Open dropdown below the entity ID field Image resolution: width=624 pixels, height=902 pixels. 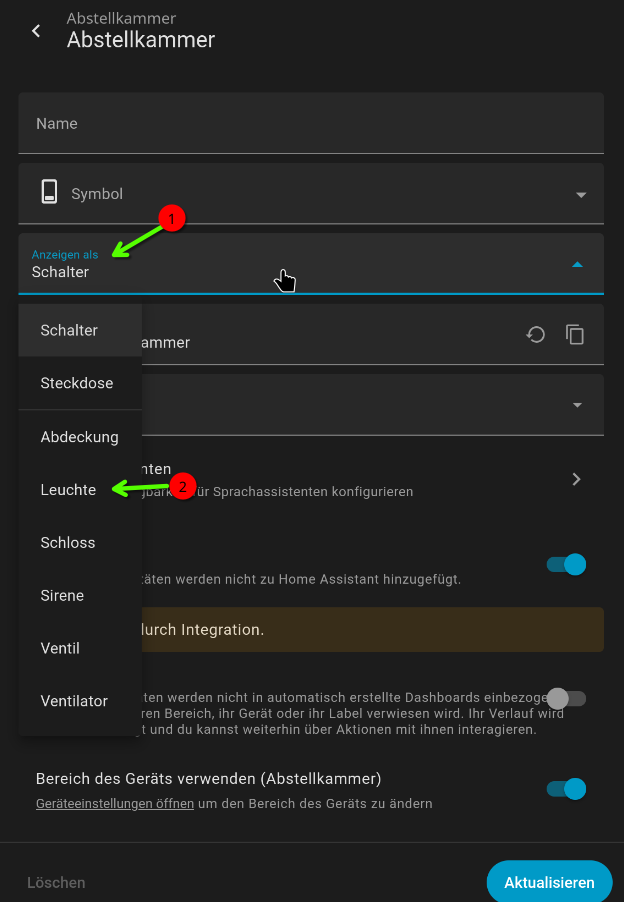point(577,405)
